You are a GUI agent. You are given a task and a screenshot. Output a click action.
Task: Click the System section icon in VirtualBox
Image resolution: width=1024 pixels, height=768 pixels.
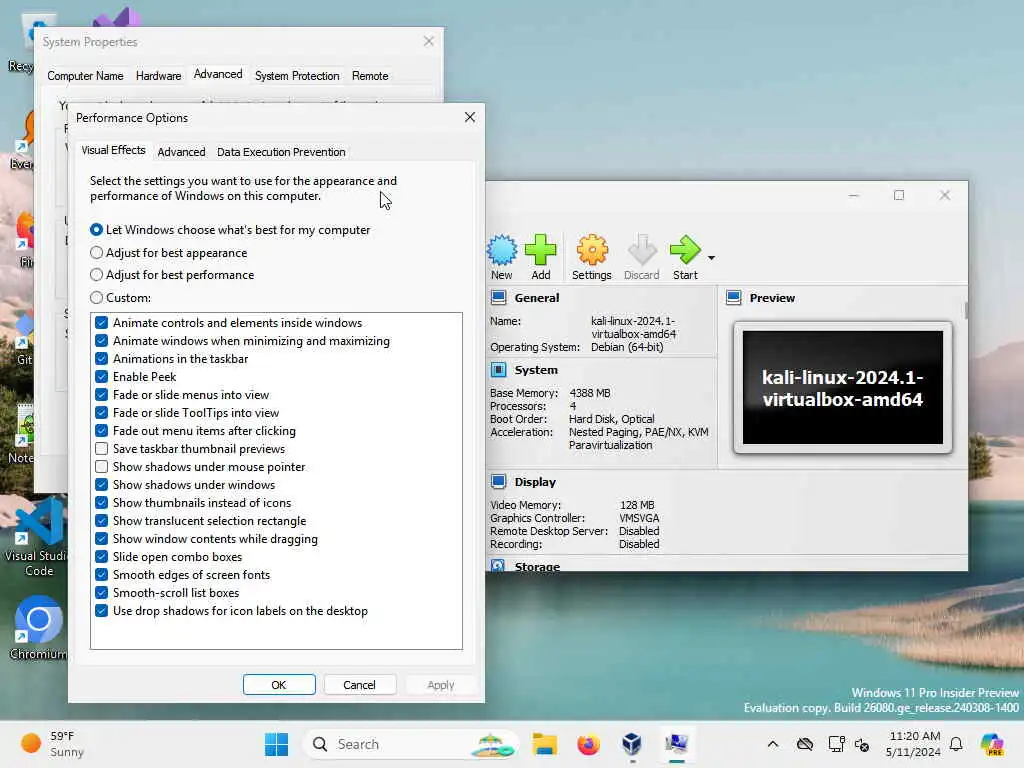[498, 370]
